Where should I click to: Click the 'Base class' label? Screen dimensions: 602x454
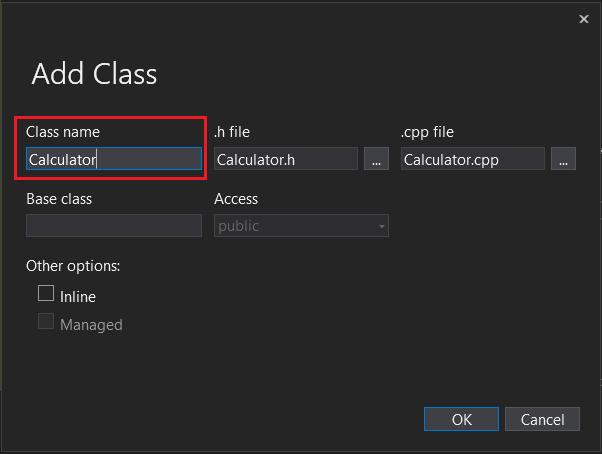tap(59, 199)
